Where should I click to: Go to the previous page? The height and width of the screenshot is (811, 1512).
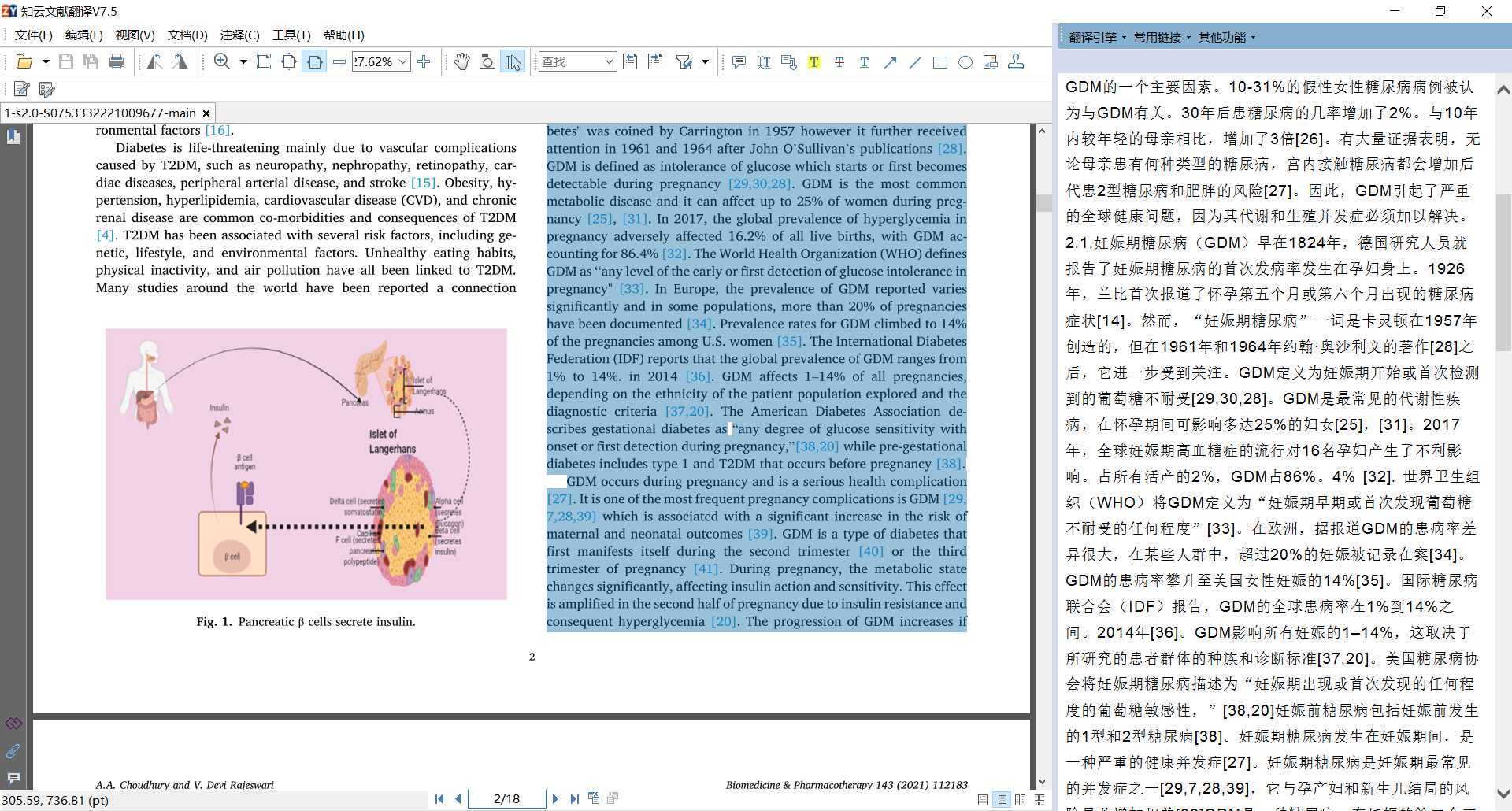tap(458, 799)
